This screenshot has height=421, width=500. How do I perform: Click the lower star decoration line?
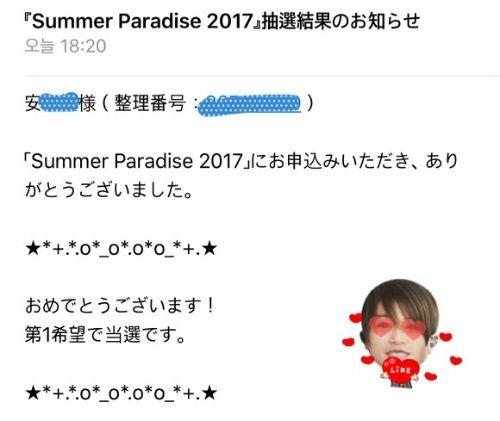(x=121, y=394)
